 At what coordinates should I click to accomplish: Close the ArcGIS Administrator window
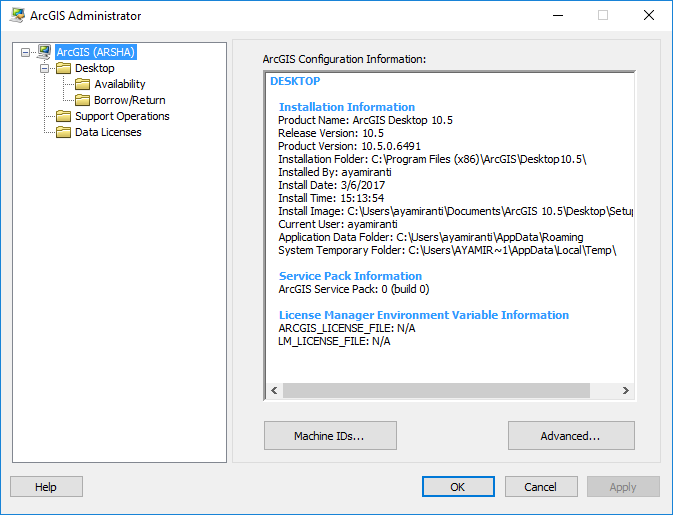649,15
